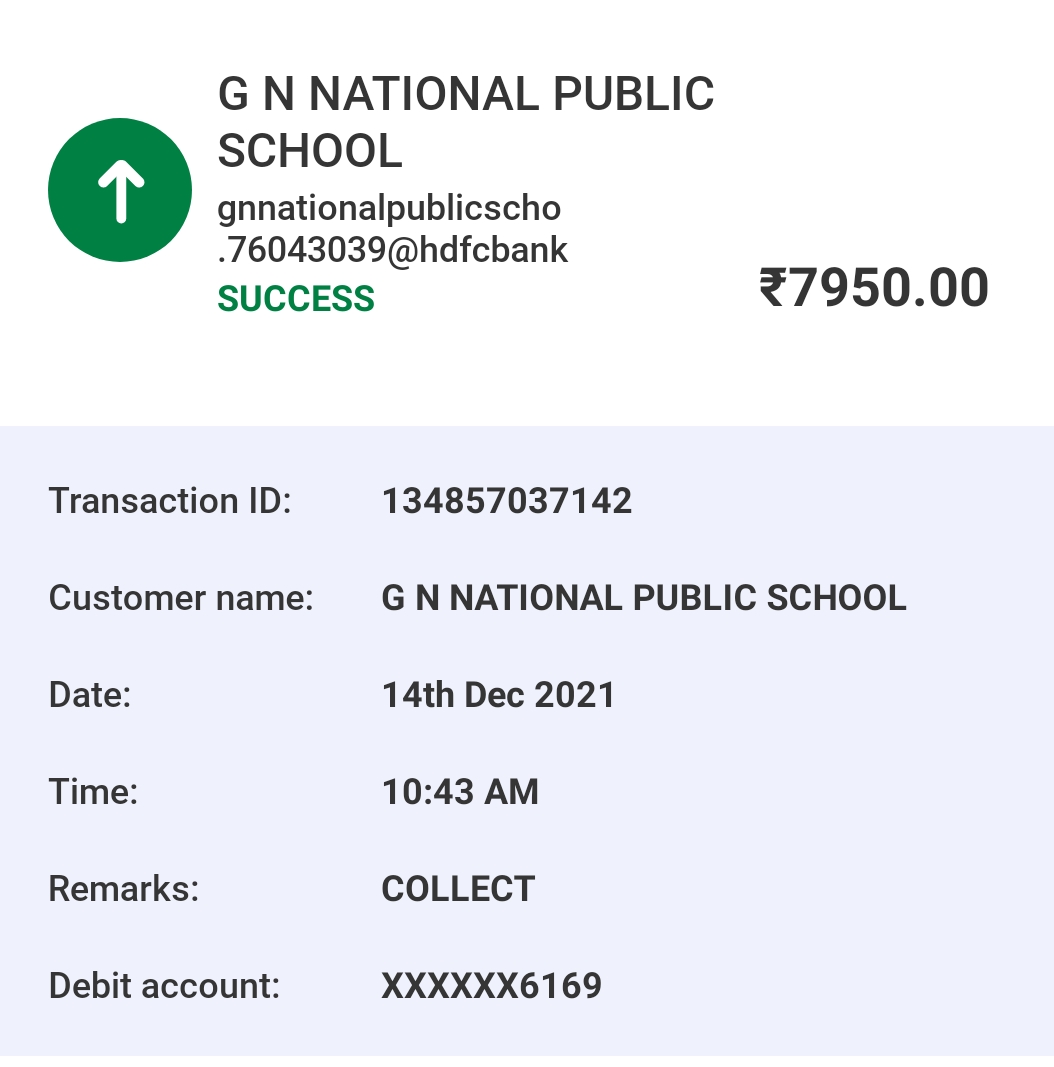Click the word SCHOOL in the header

click(x=310, y=151)
